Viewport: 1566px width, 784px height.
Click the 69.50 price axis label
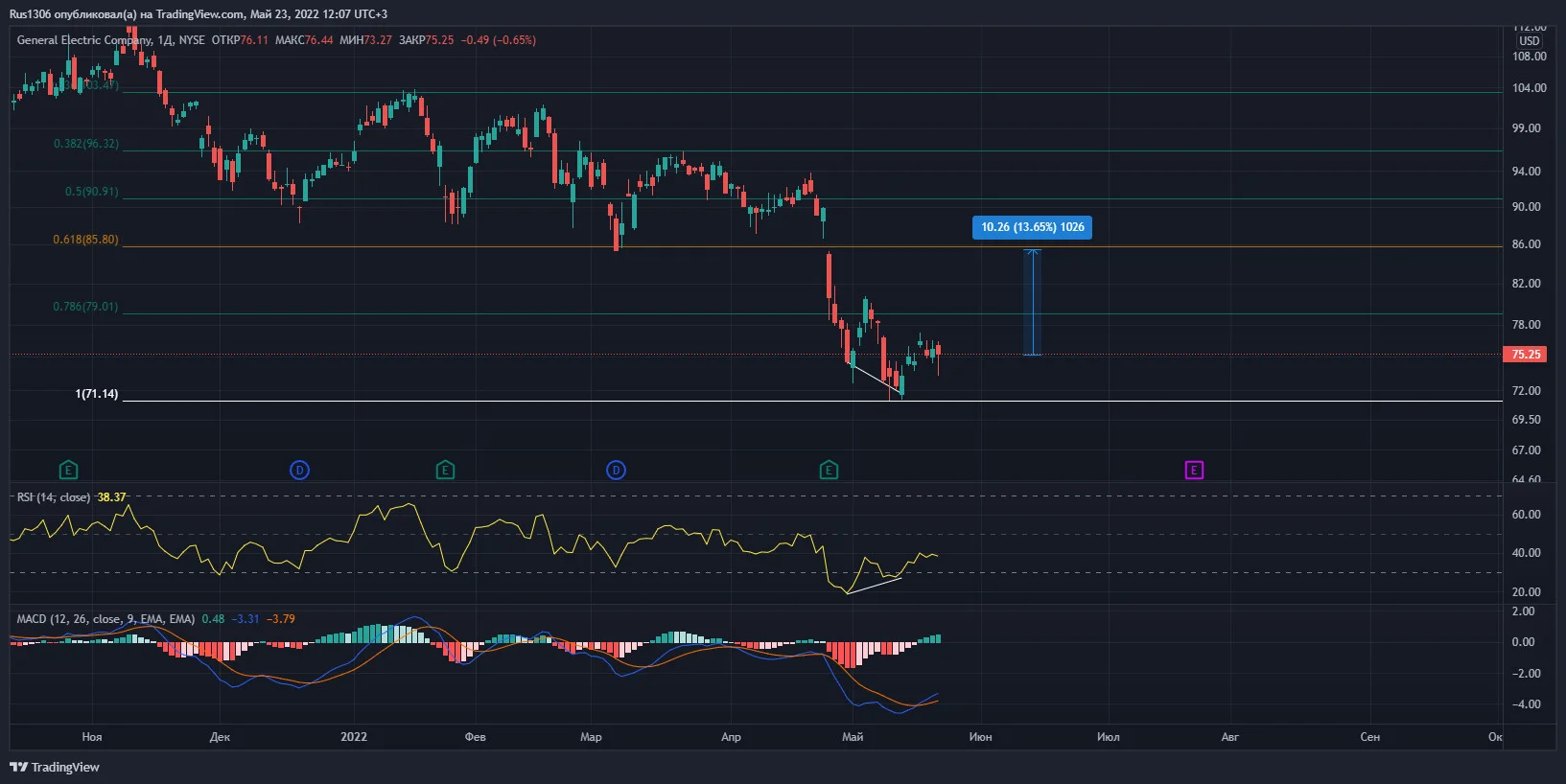point(1527,420)
